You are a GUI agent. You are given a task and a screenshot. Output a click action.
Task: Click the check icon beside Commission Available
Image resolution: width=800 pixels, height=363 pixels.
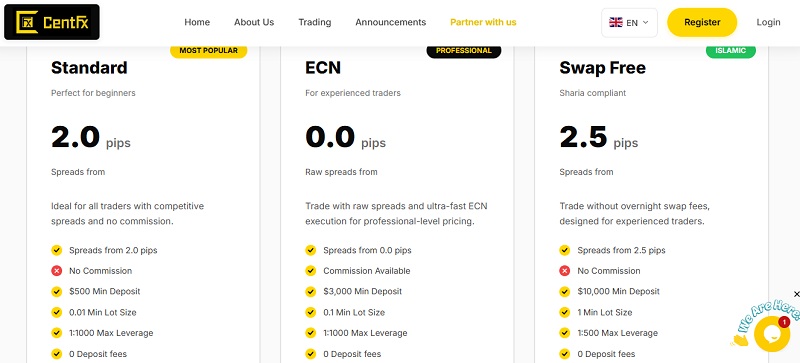point(311,271)
